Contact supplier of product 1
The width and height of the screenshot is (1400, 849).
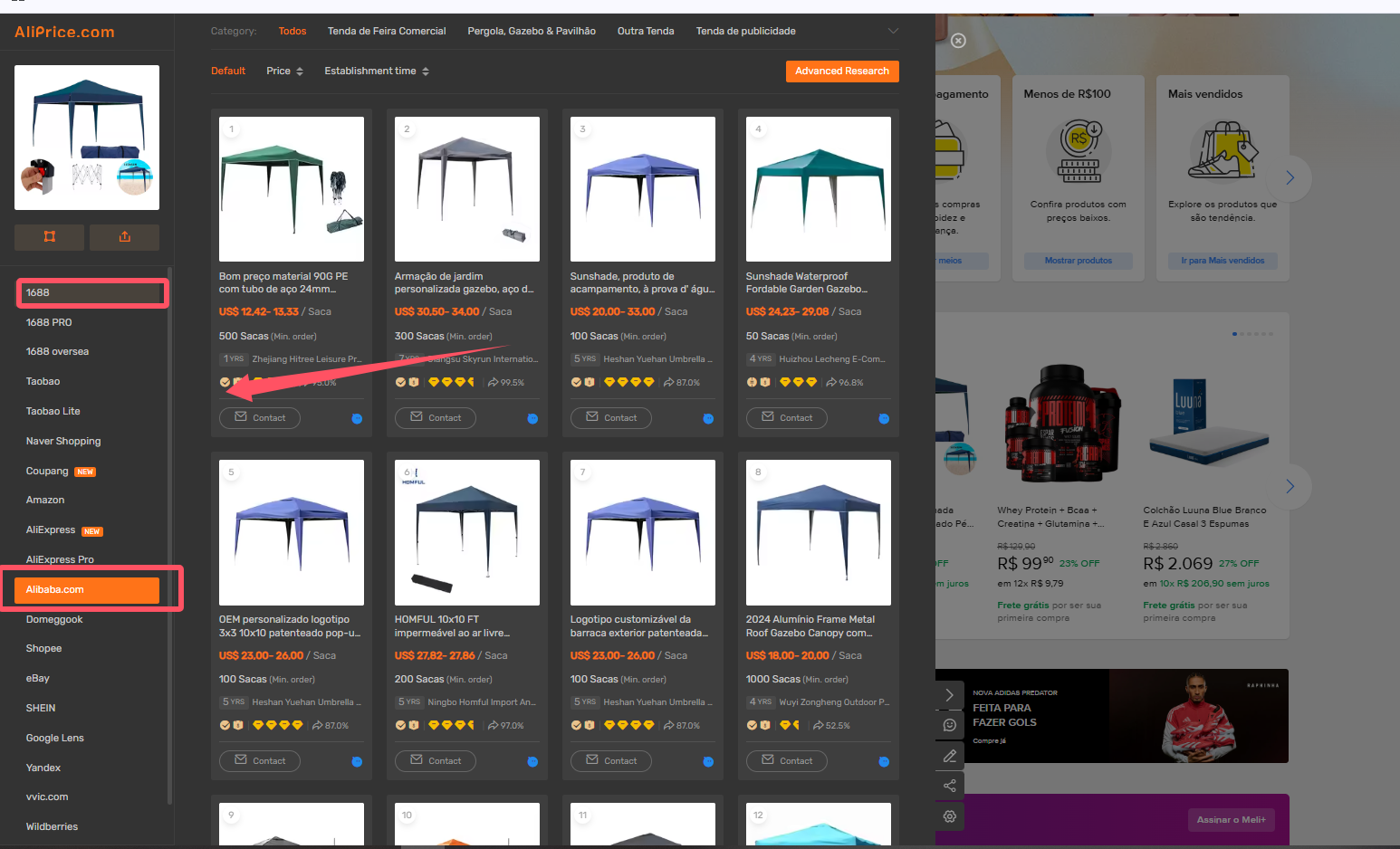pos(260,417)
